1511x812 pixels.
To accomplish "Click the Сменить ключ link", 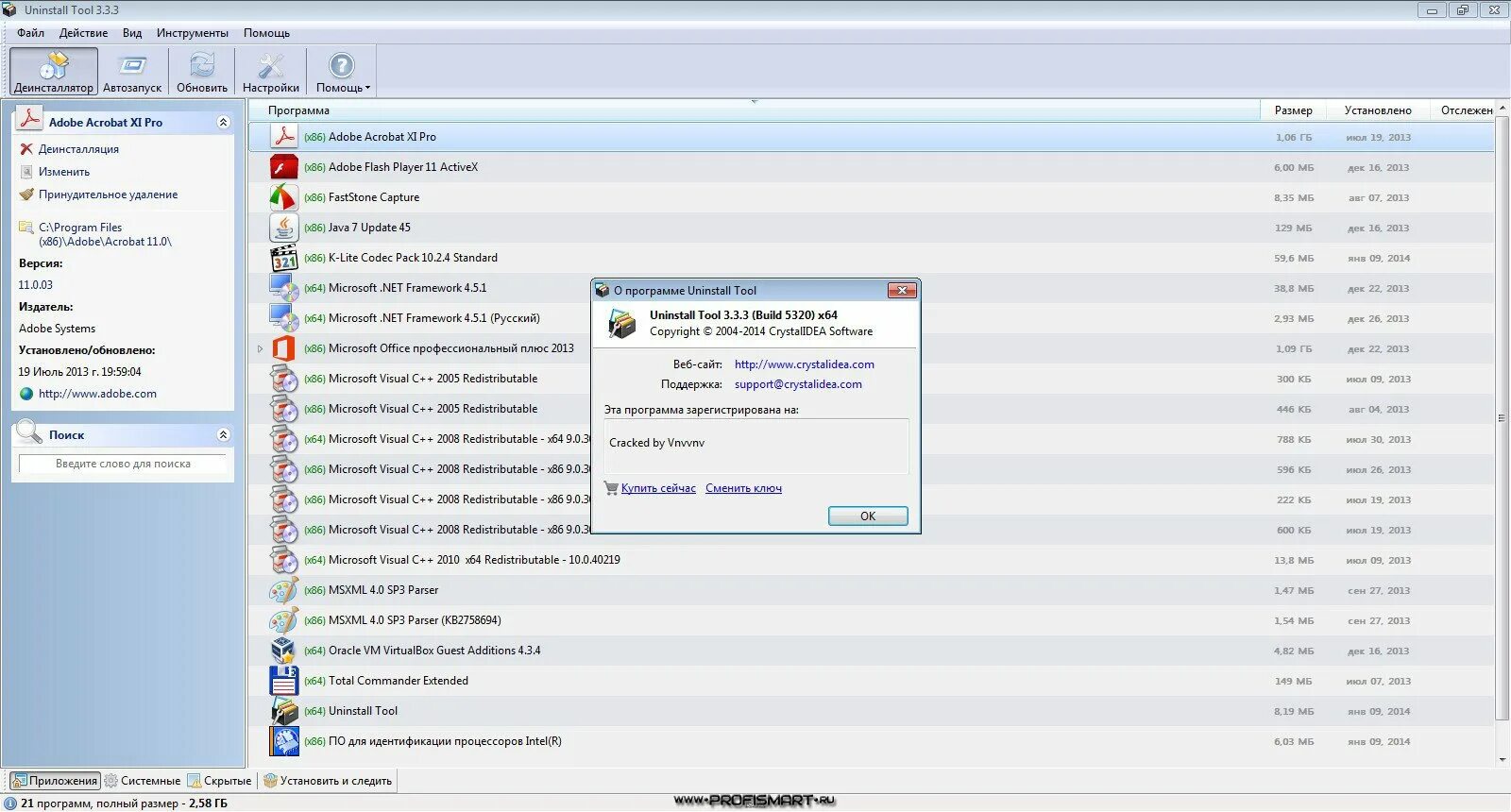I will pos(743,488).
